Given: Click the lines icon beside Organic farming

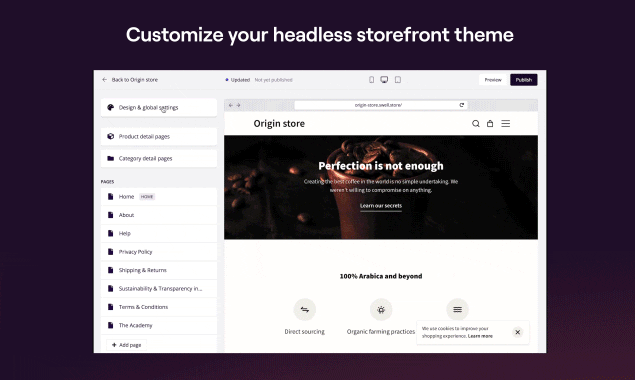Looking at the screenshot, I should [x=457, y=310].
